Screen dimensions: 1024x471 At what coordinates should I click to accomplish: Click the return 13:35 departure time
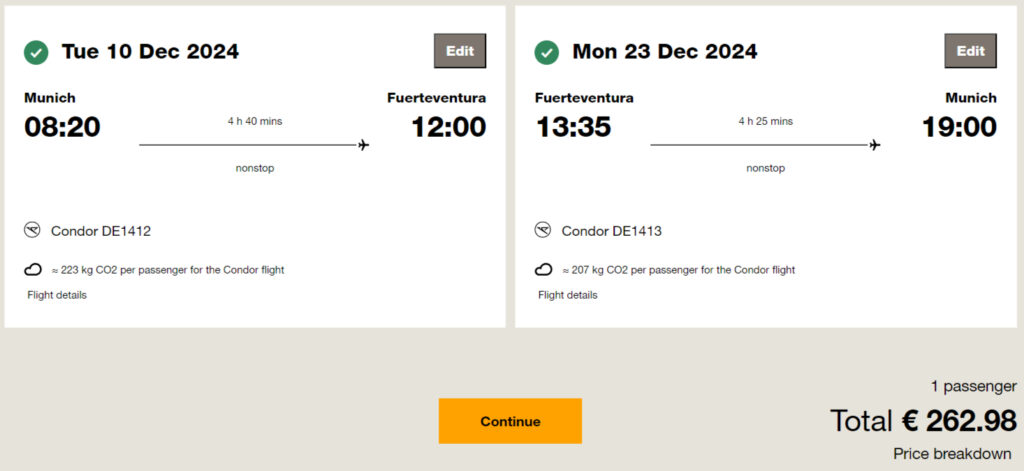coord(573,127)
